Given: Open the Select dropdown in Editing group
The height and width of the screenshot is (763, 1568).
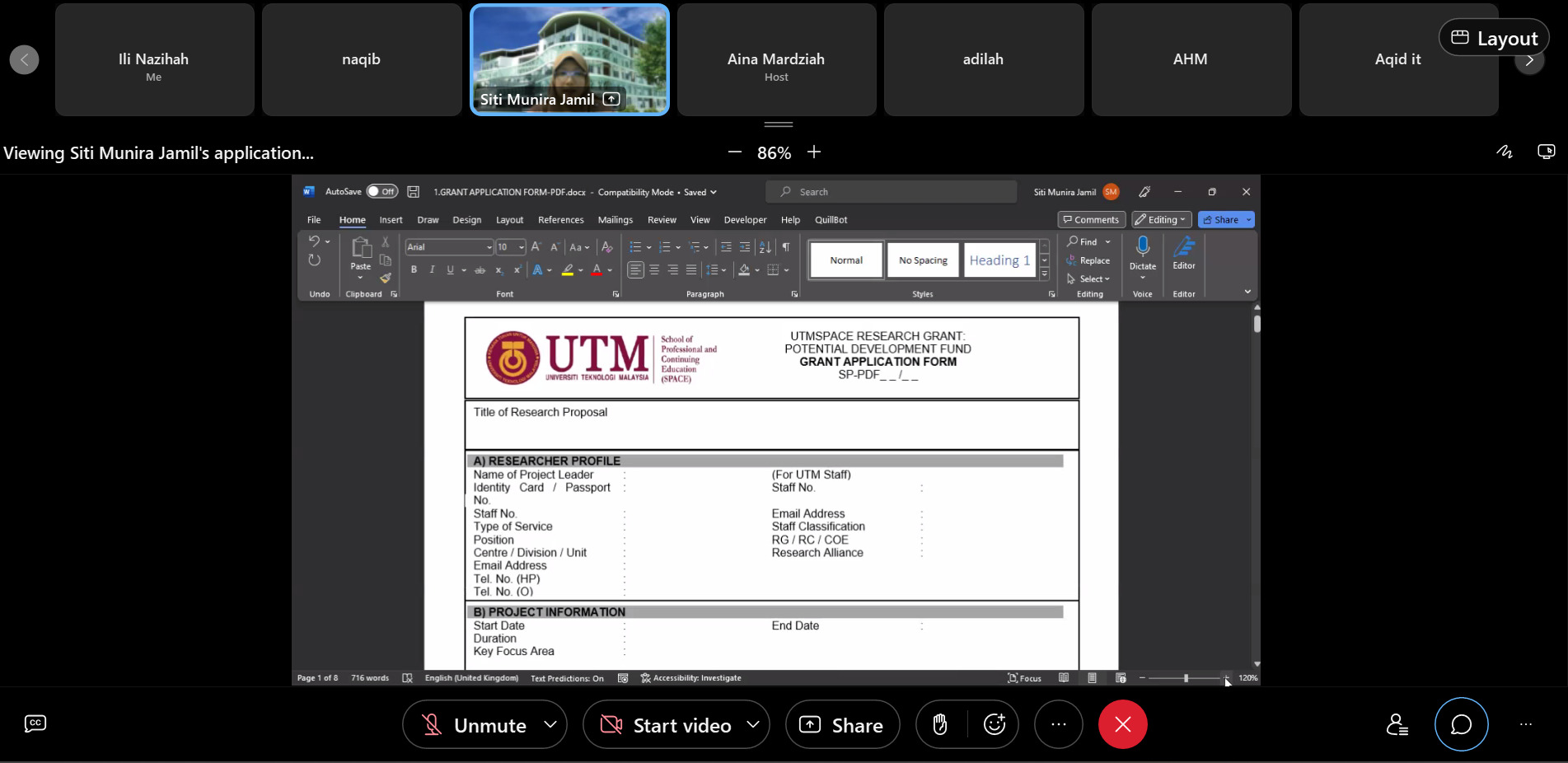Looking at the screenshot, I should pos(1088,279).
